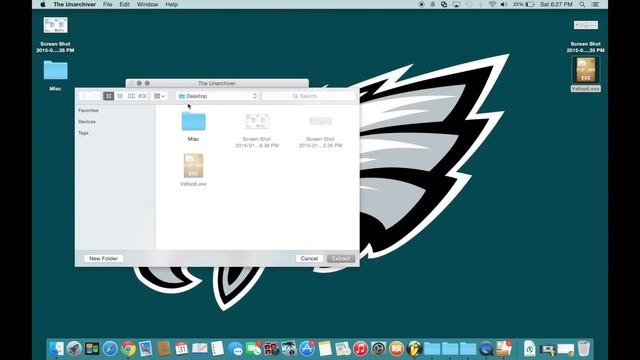The width and height of the screenshot is (640, 360).
Task: Open the Wi-Fi status menu
Action: [x=492, y=4]
